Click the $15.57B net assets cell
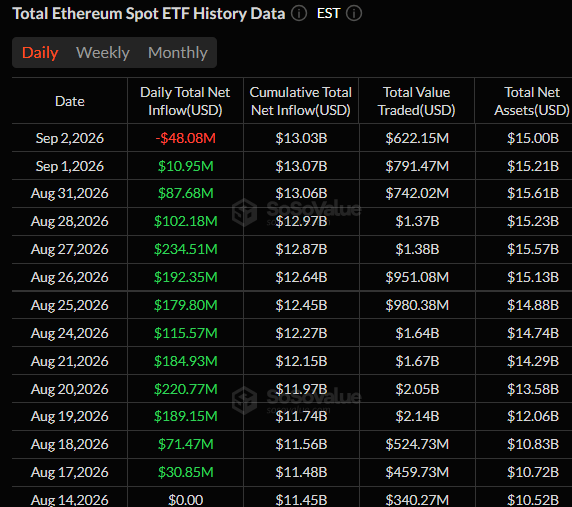 [533, 249]
